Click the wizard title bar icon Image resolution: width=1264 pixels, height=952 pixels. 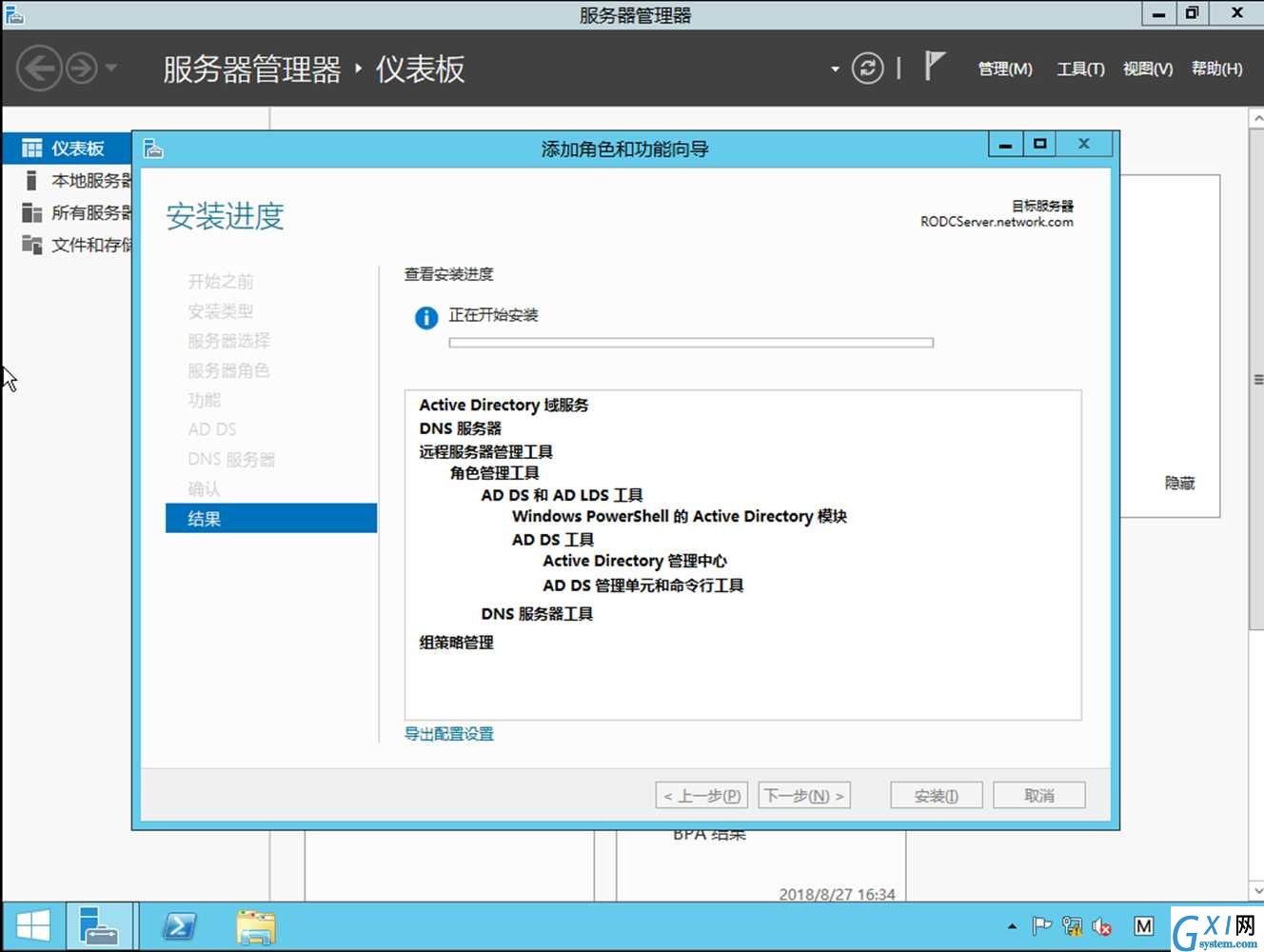[153, 149]
